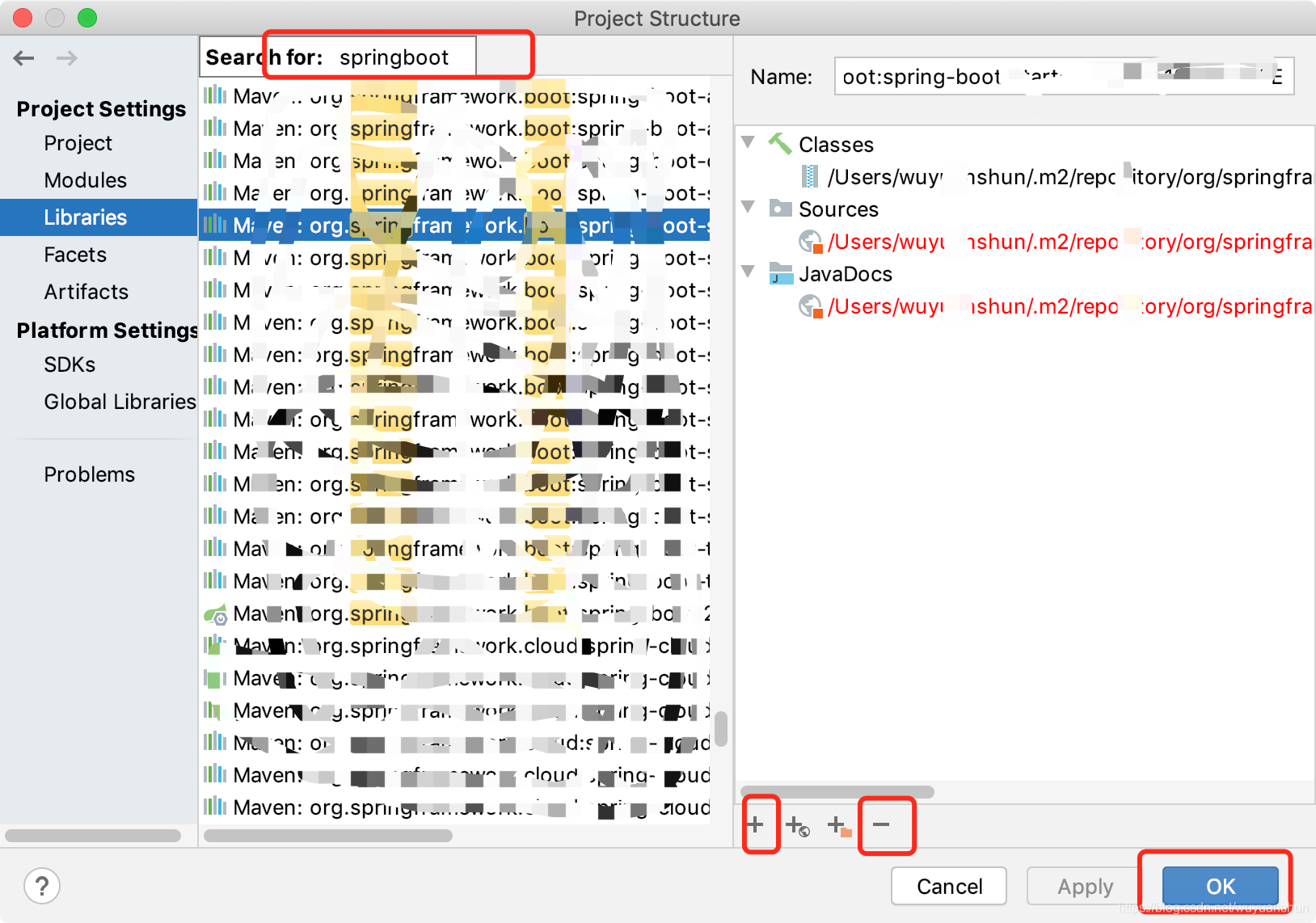Open the help question mark button

click(42, 886)
